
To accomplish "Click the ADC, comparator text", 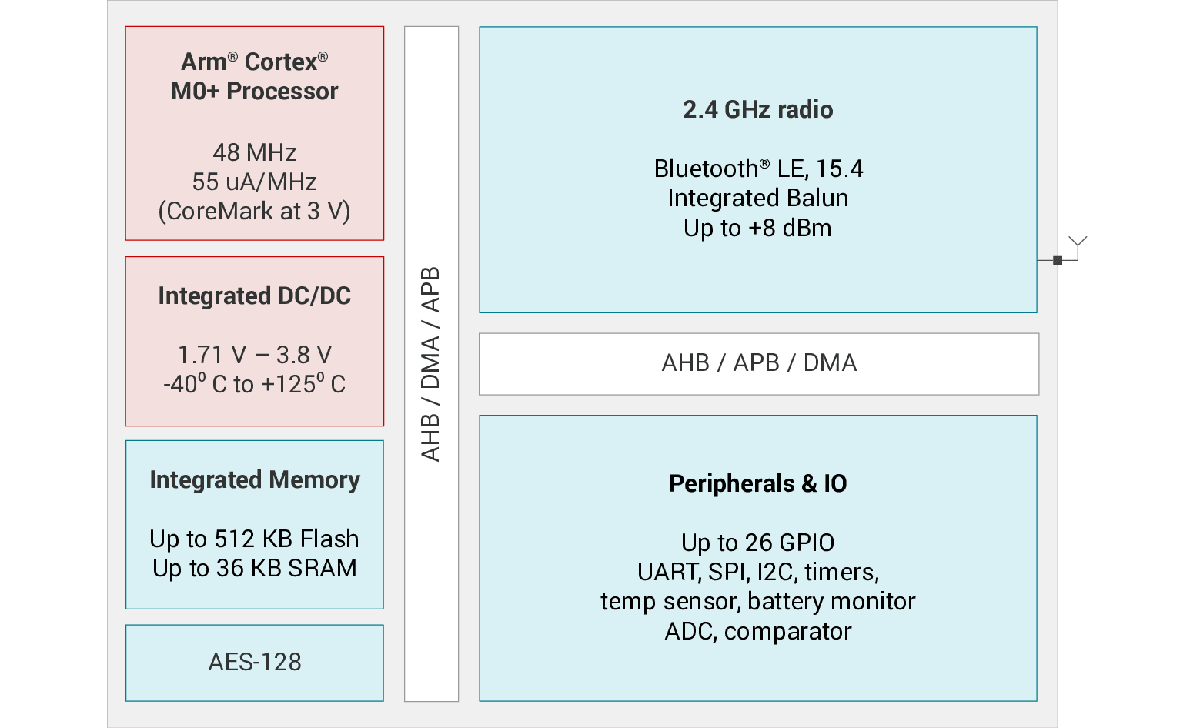I will (x=758, y=631).
